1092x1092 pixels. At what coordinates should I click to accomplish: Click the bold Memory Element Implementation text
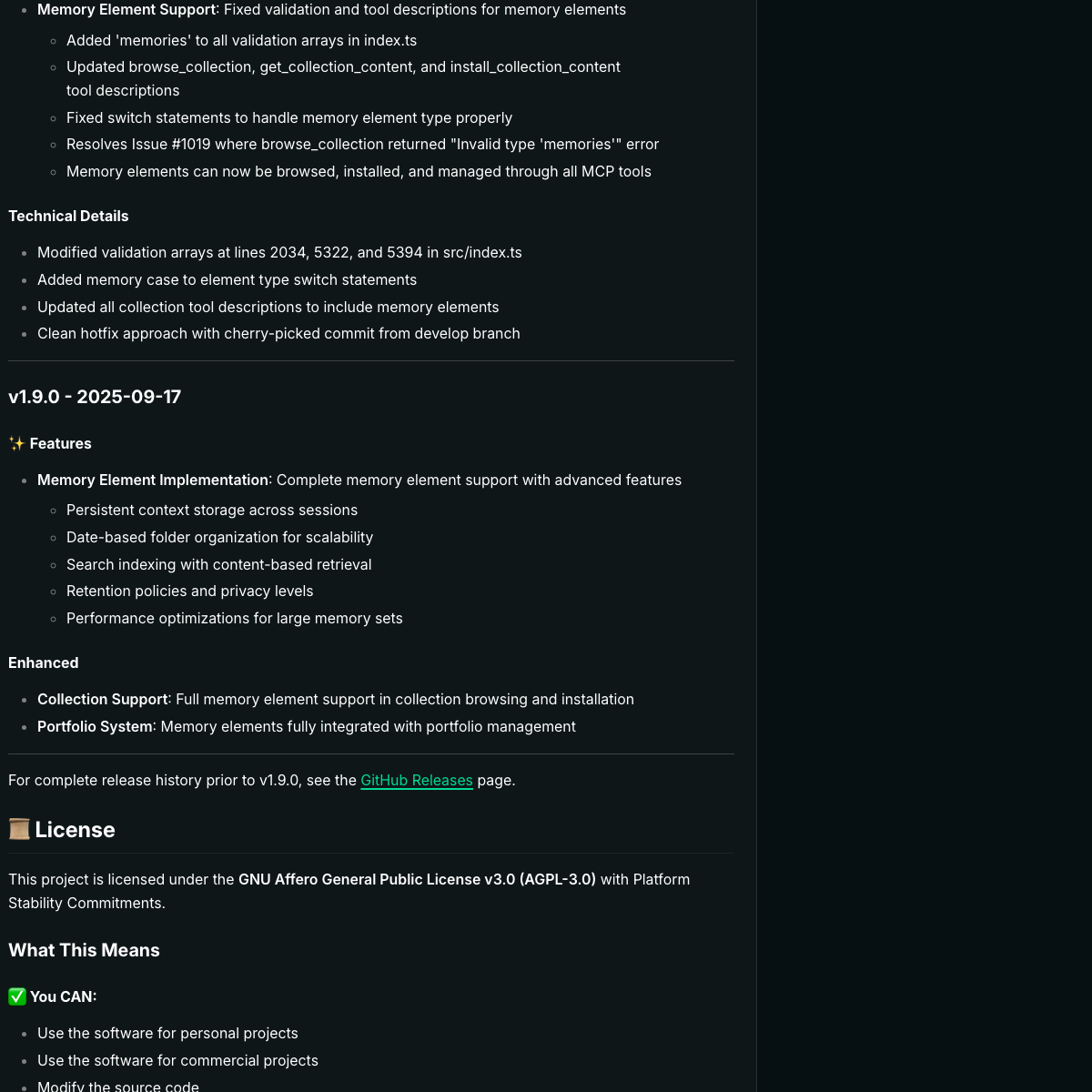tap(153, 480)
